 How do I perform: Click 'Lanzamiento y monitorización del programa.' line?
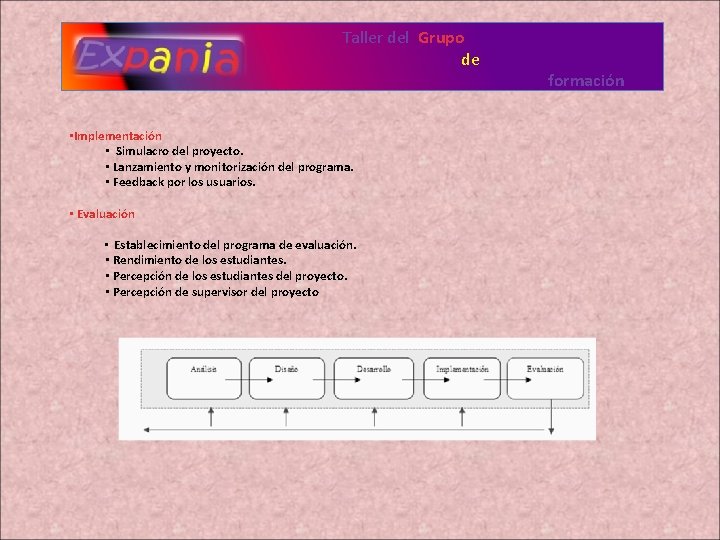(x=233, y=167)
